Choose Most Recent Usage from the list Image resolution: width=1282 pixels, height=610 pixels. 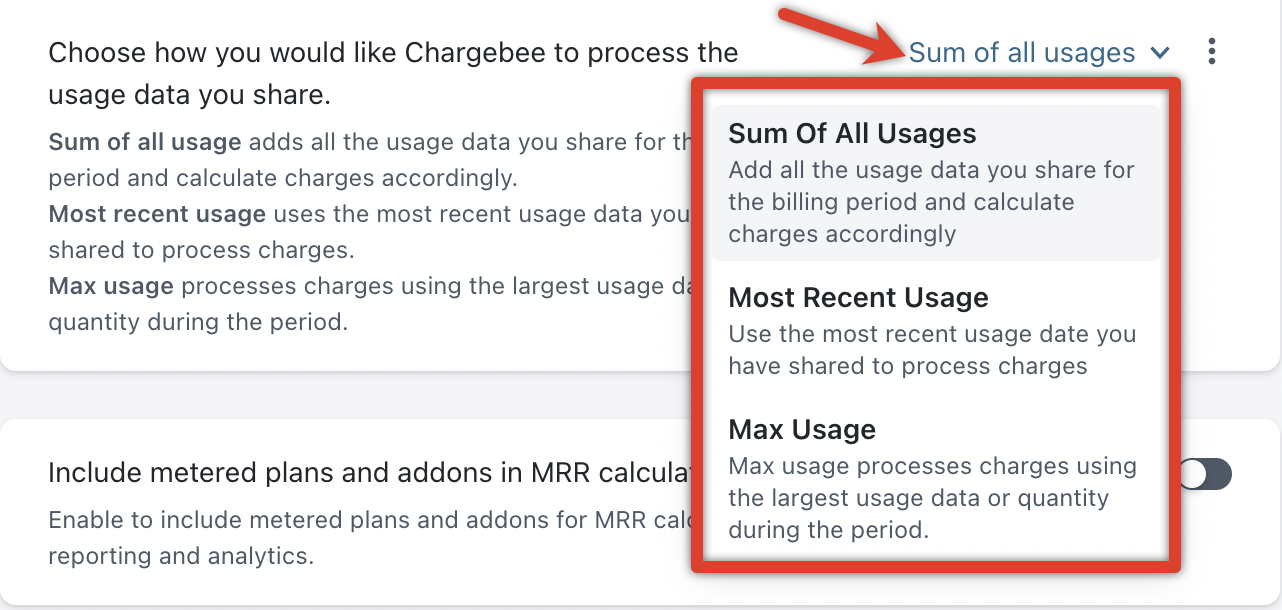[x=858, y=298]
